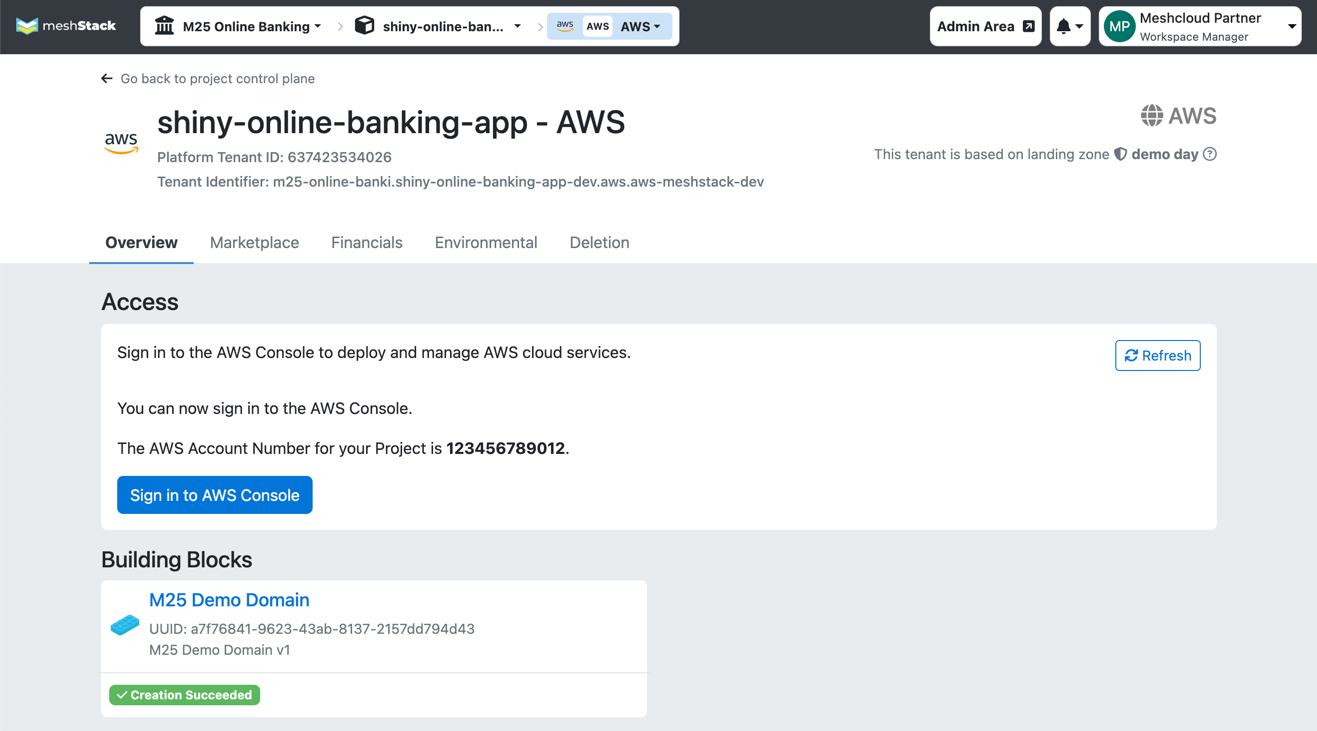Click the Access section heading
1317x731 pixels.
140,302
